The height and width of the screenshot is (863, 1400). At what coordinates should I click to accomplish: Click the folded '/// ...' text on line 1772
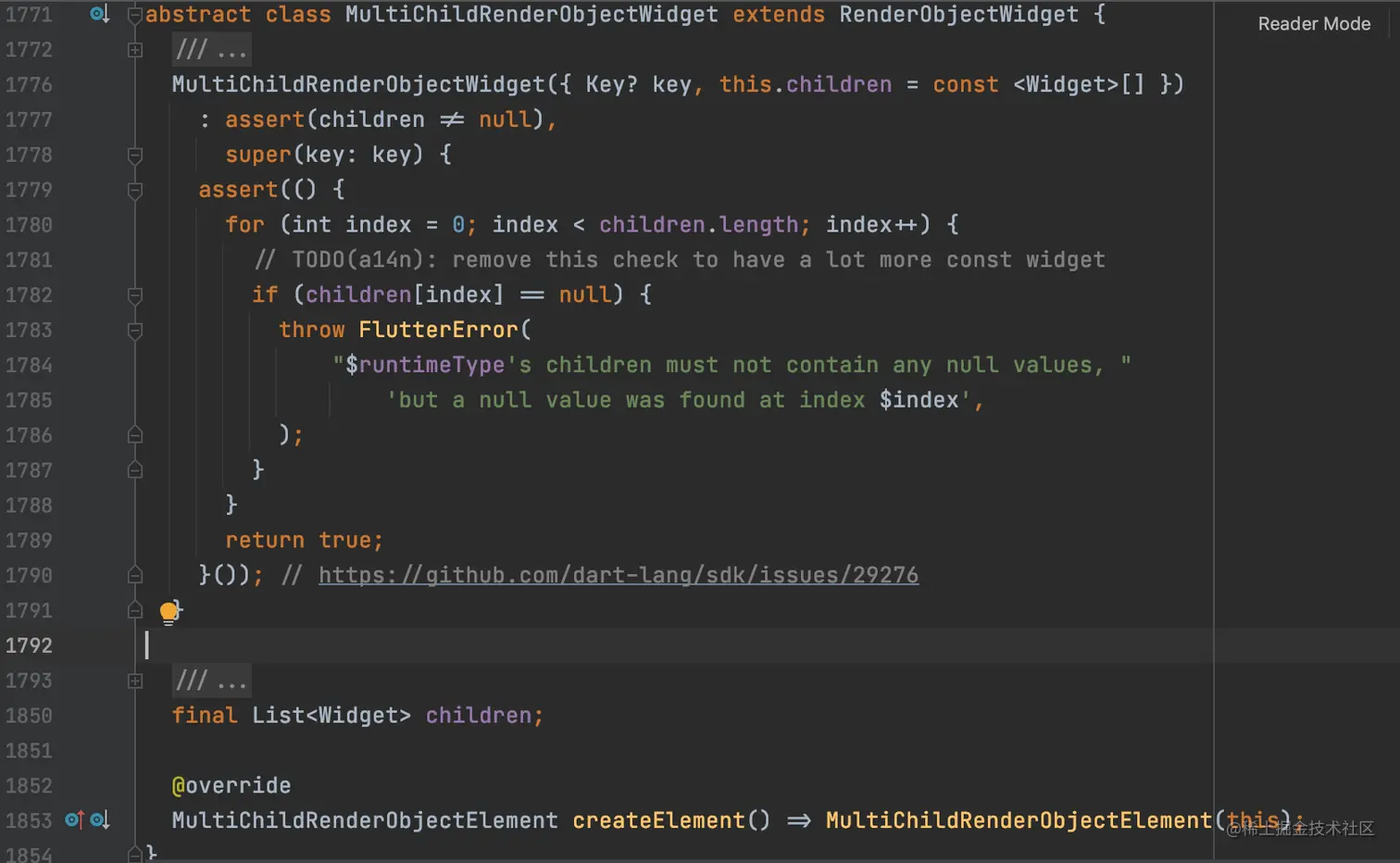[x=211, y=50]
